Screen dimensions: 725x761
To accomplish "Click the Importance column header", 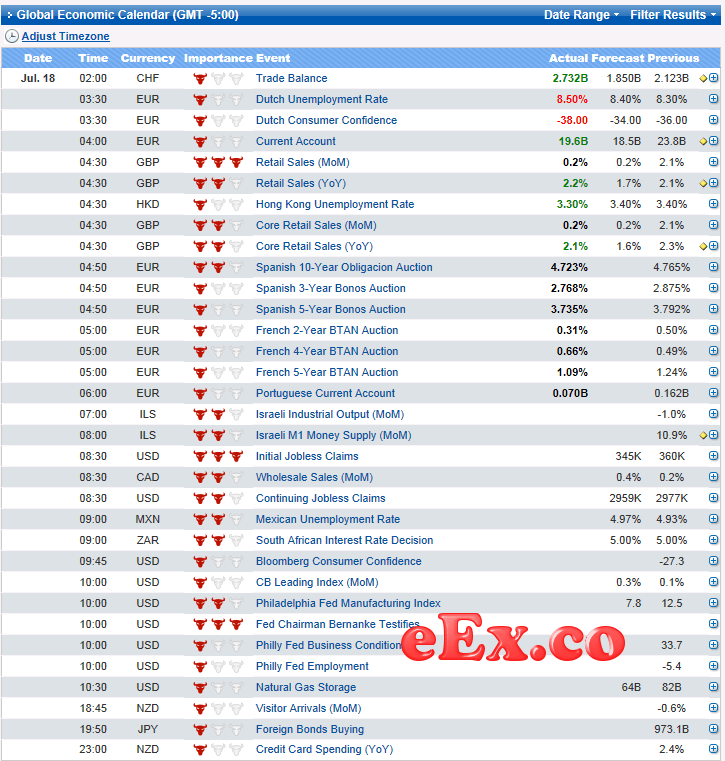I will click(218, 58).
